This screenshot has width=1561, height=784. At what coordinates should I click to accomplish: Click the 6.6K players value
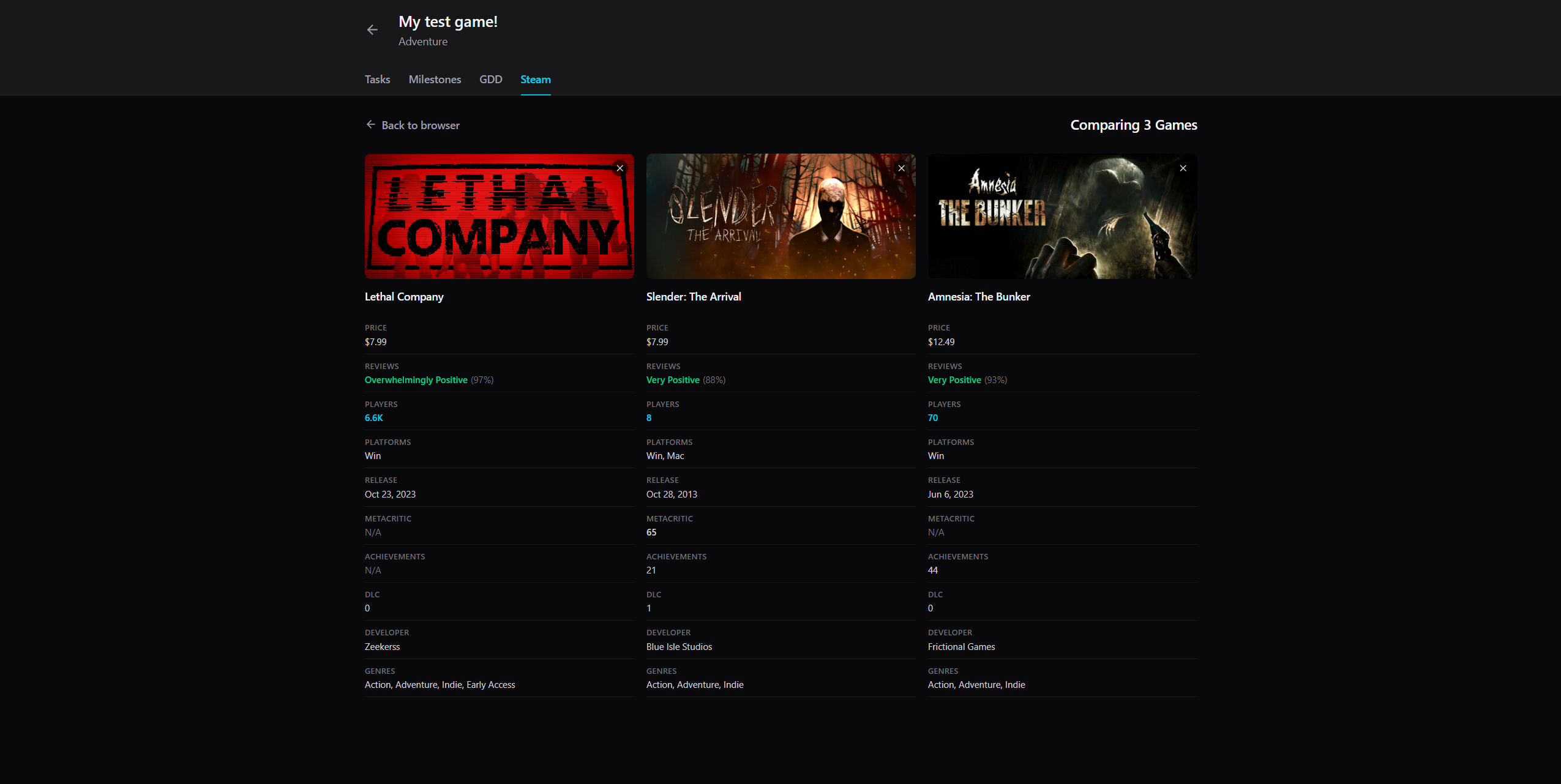[x=374, y=418]
